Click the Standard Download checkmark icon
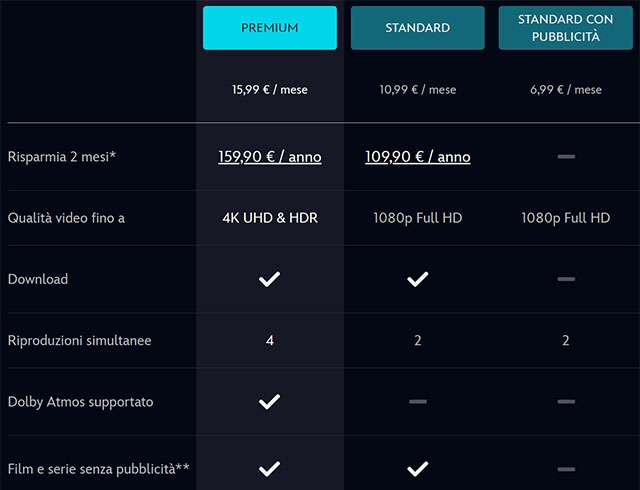640x490 pixels. (x=417, y=279)
